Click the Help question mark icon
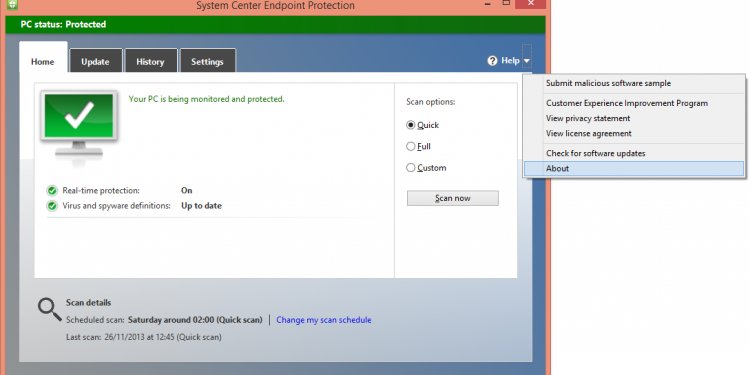This screenshot has height=375, width=750. [492, 61]
